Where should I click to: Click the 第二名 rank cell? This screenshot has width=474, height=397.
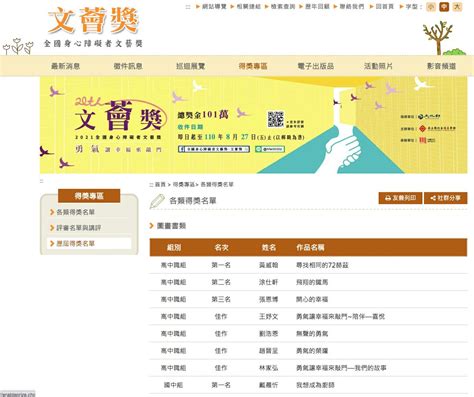pyautogui.click(x=221, y=282)
